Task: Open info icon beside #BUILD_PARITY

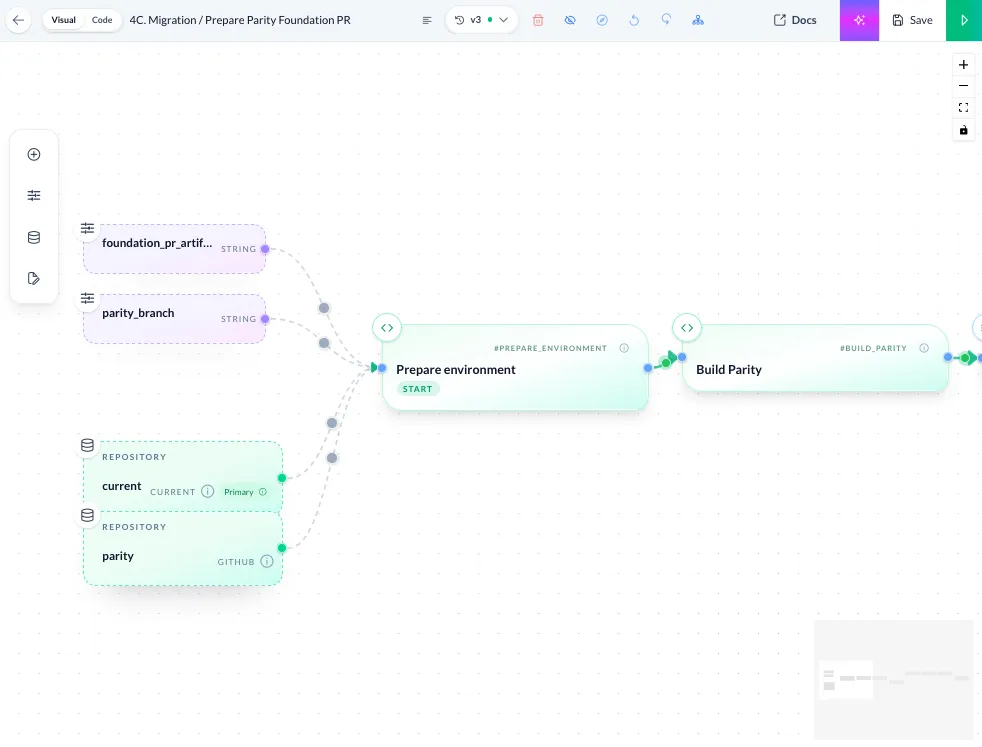Action: point(924,348)
